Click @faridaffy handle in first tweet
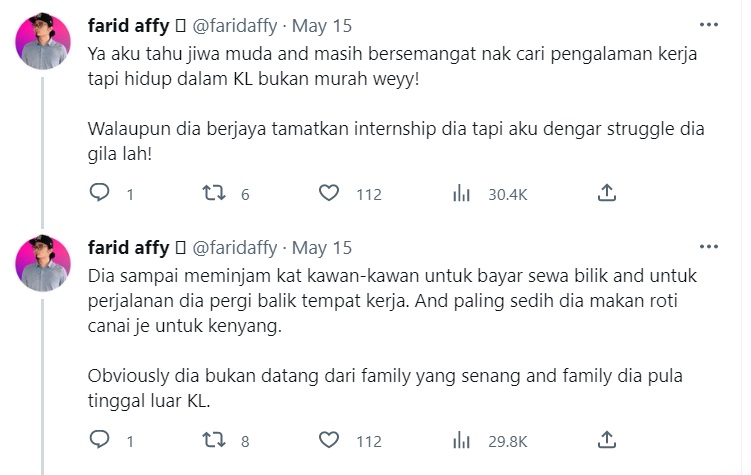The image size is (751, 475). pos(236,24)
